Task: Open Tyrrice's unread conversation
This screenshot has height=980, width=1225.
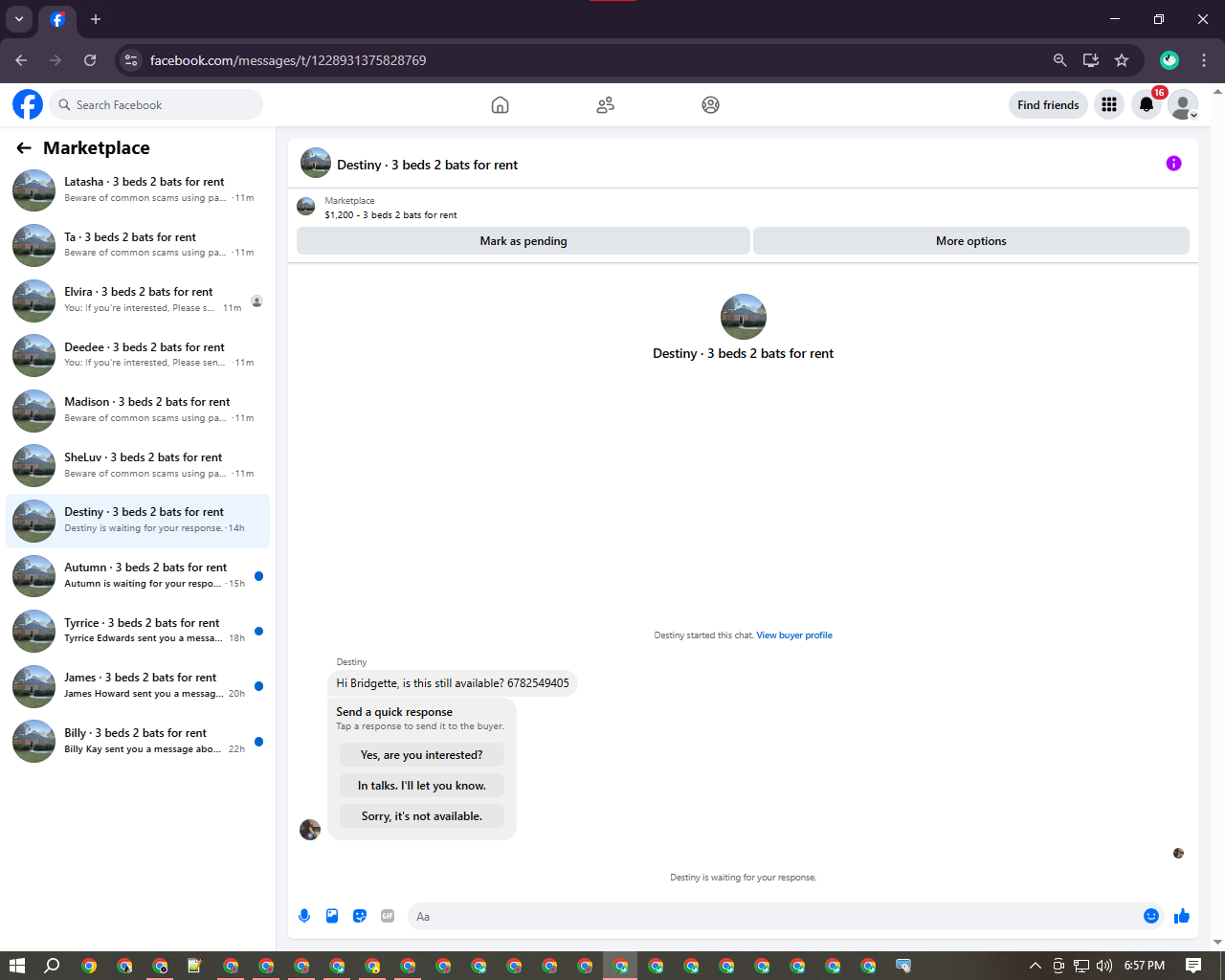Action: coord(138,632)
